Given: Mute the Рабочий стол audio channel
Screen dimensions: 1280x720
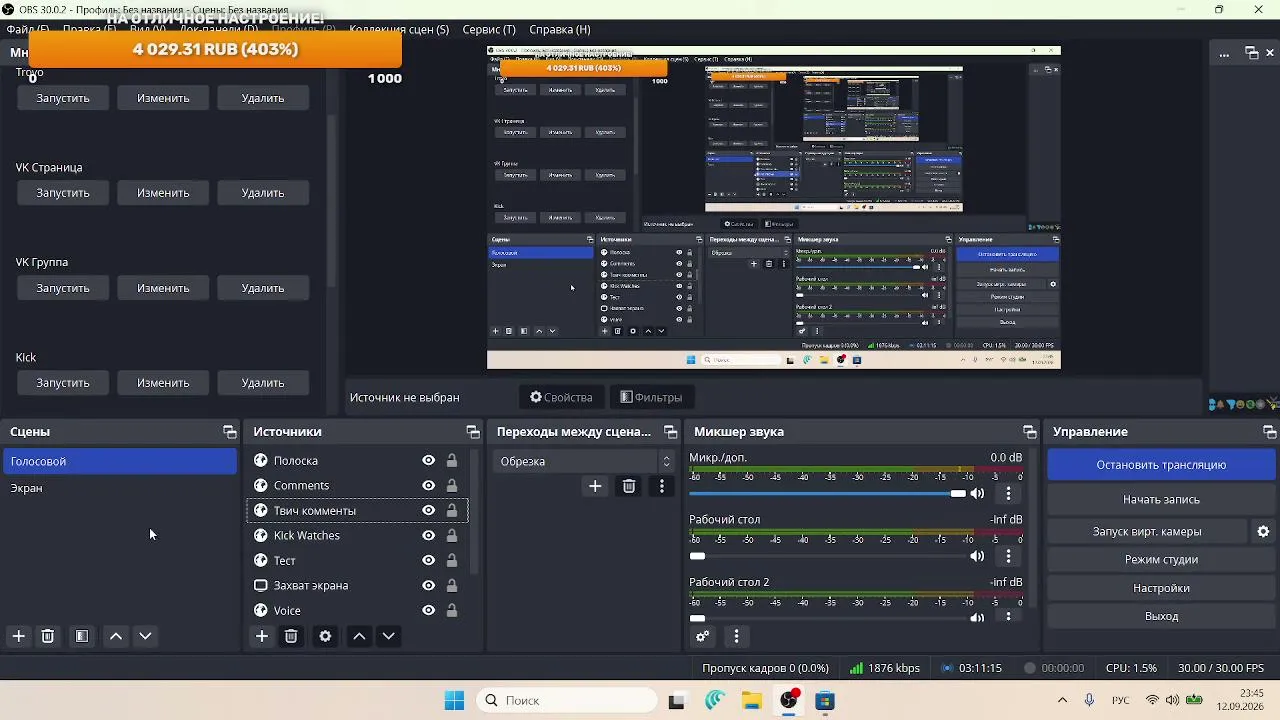Looking at the screenshot, I should coord(978,556).
